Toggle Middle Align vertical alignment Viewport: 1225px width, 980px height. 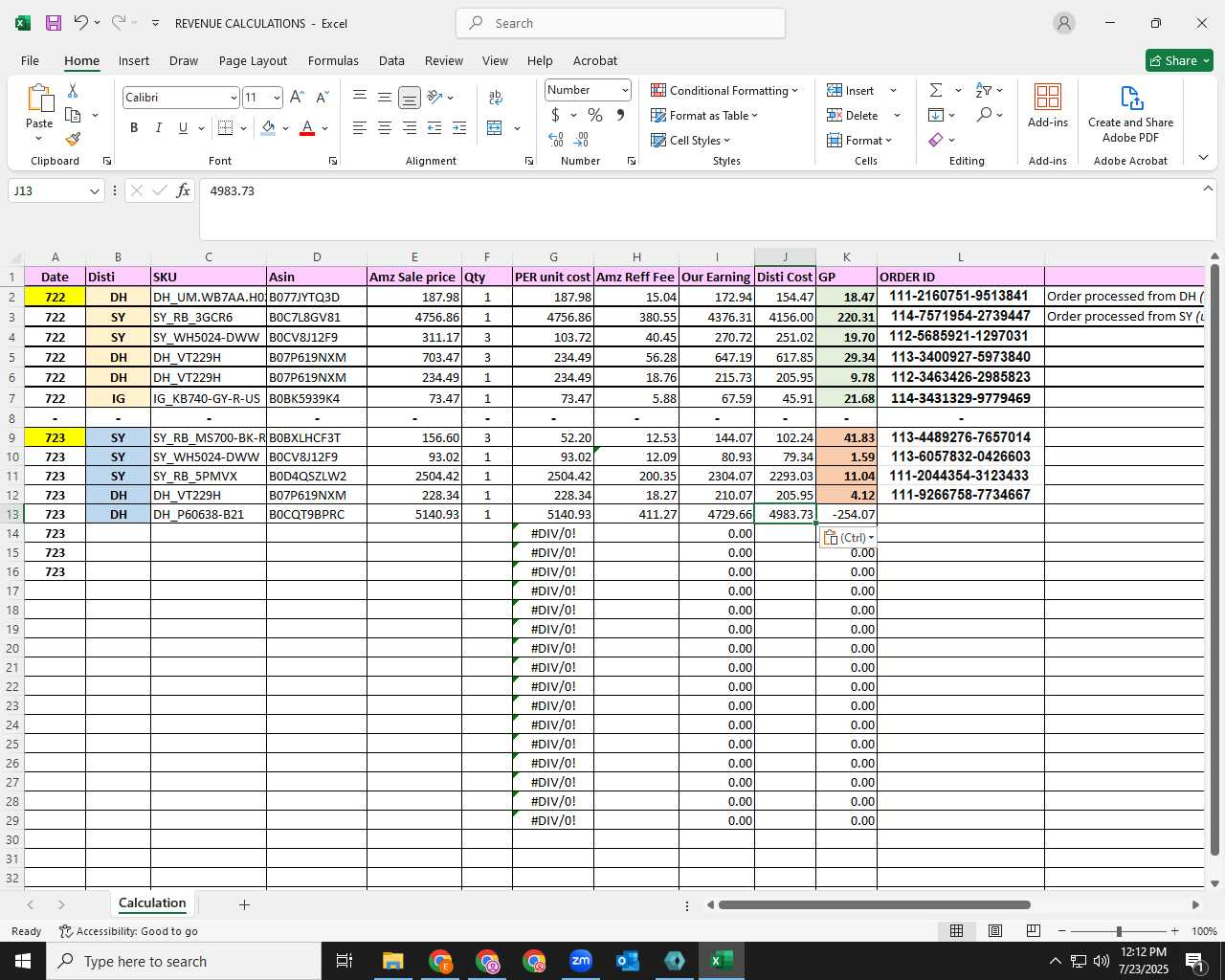385,97
